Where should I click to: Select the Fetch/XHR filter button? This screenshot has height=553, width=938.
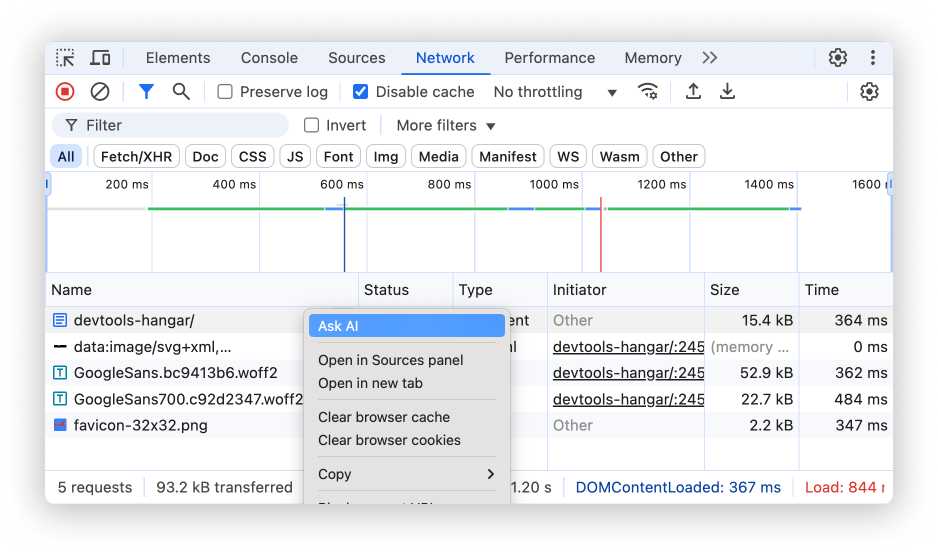(x=136, y=156)
